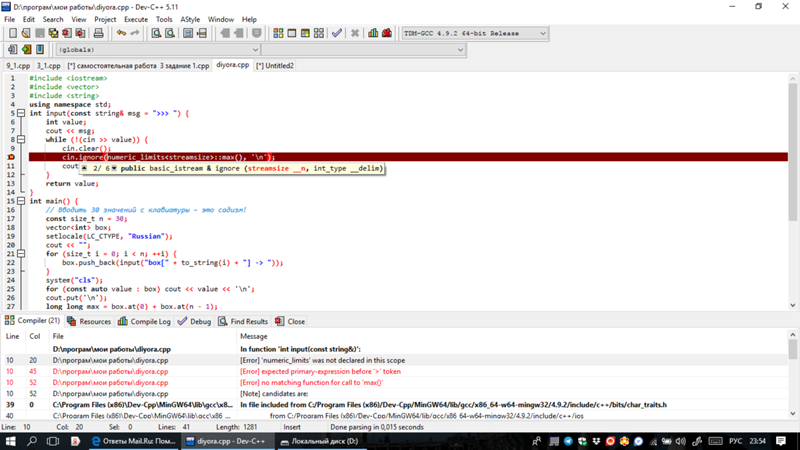Image resolution: width=800 pixels, height=450 pixels.
Task: Open the Debug bottom panel tab
Action: pos(194,321)
